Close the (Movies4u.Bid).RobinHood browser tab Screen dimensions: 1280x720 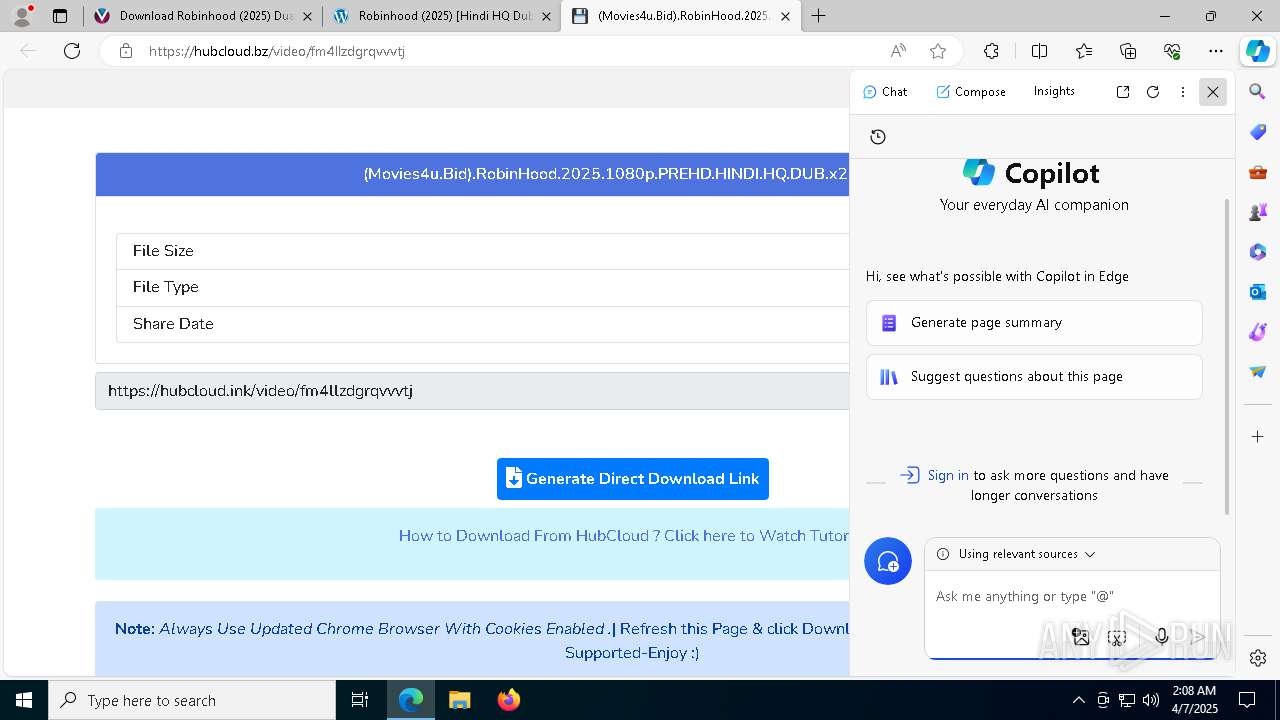pyautogui.click(x=786, y=16)
